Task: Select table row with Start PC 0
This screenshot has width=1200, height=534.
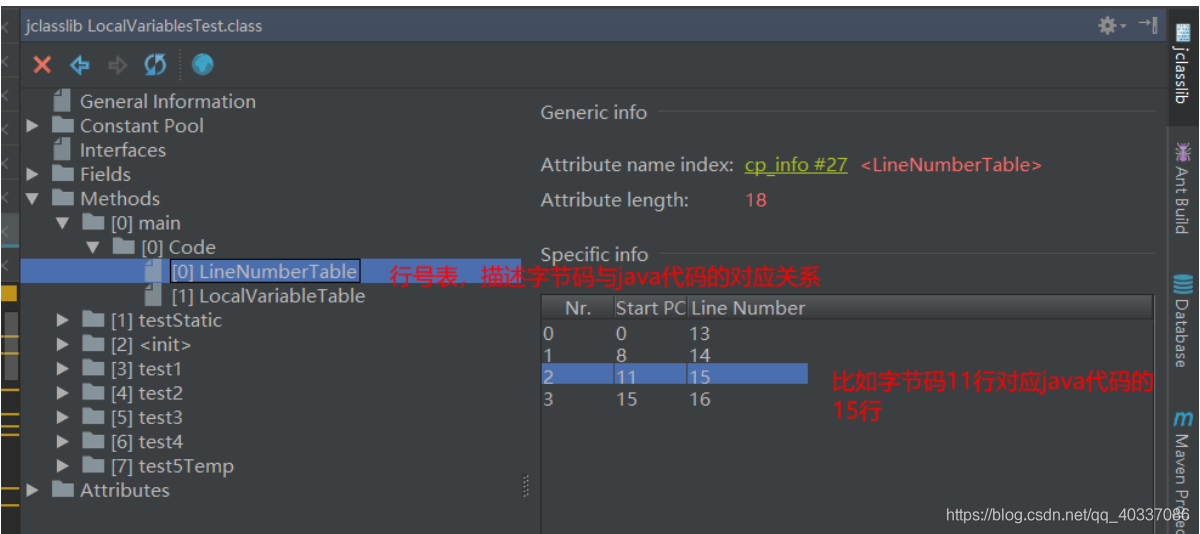Action: 675,333
